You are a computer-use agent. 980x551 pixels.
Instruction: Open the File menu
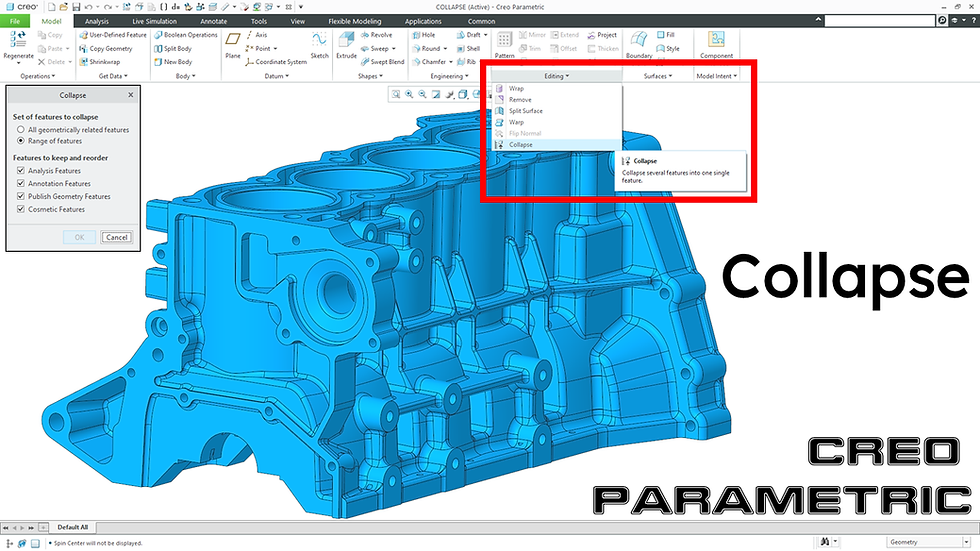[14, 21]
